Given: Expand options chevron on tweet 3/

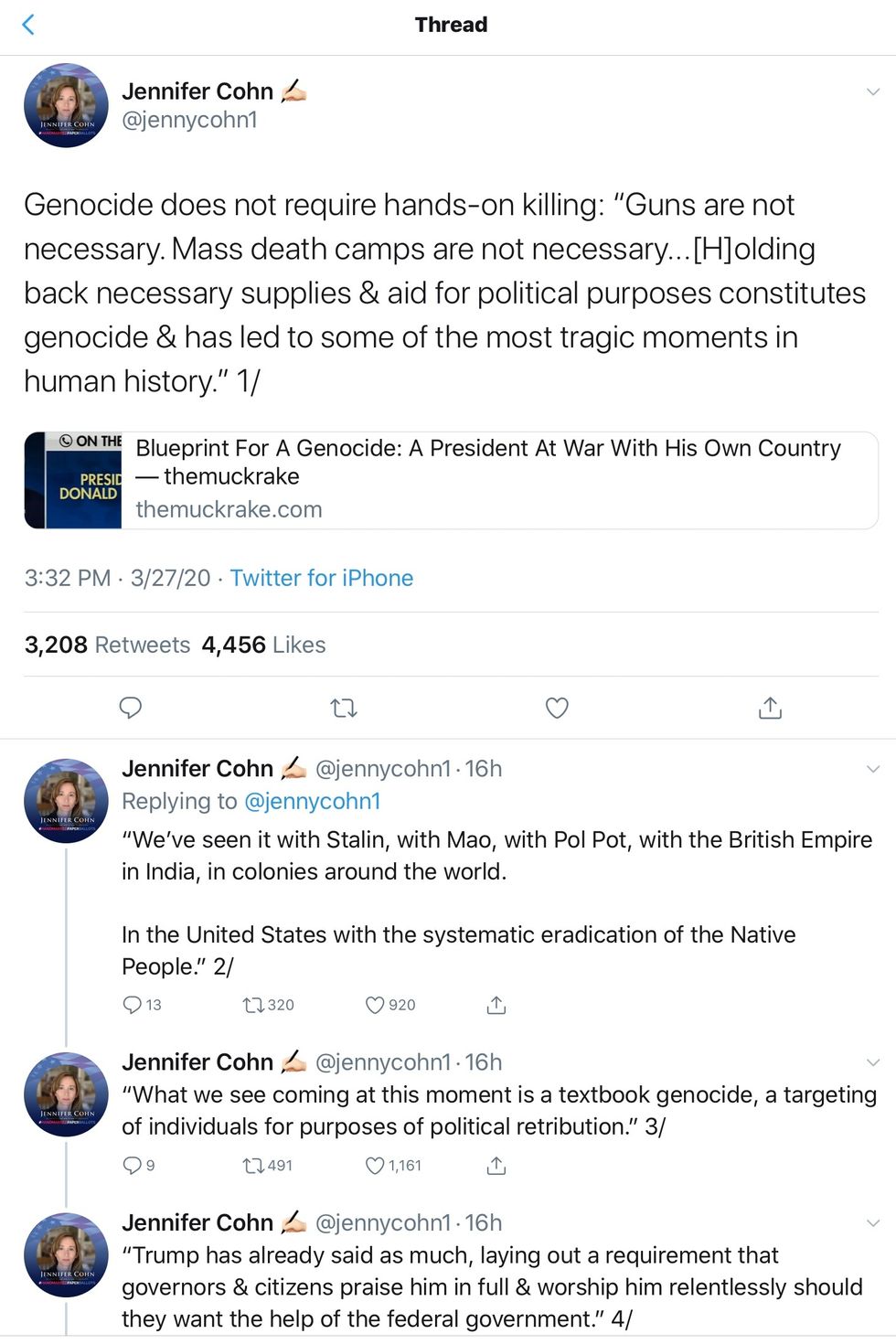Looking at the screenshot, I should [872, 1062].
